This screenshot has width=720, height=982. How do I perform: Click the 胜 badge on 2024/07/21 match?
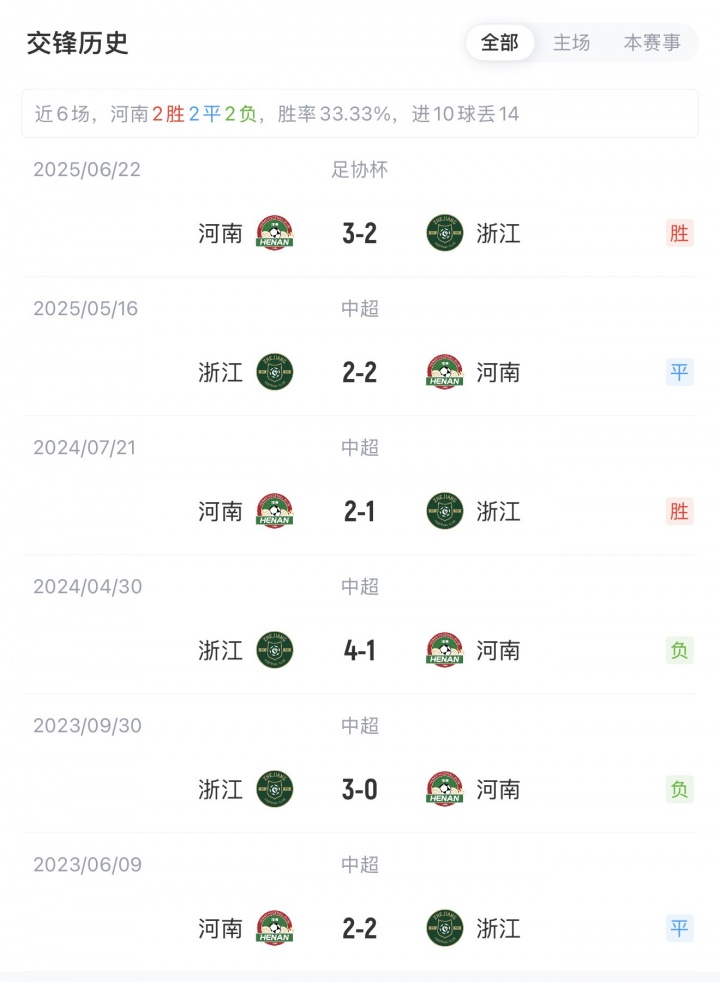(x=680, y=511)
